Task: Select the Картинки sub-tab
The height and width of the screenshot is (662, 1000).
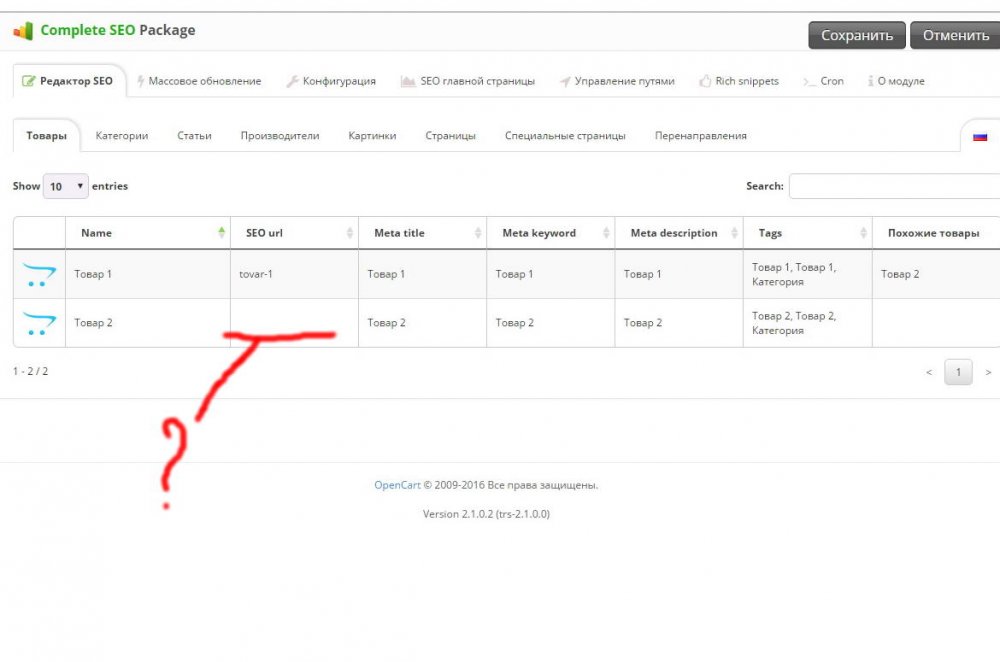Action: click(372, 135)
